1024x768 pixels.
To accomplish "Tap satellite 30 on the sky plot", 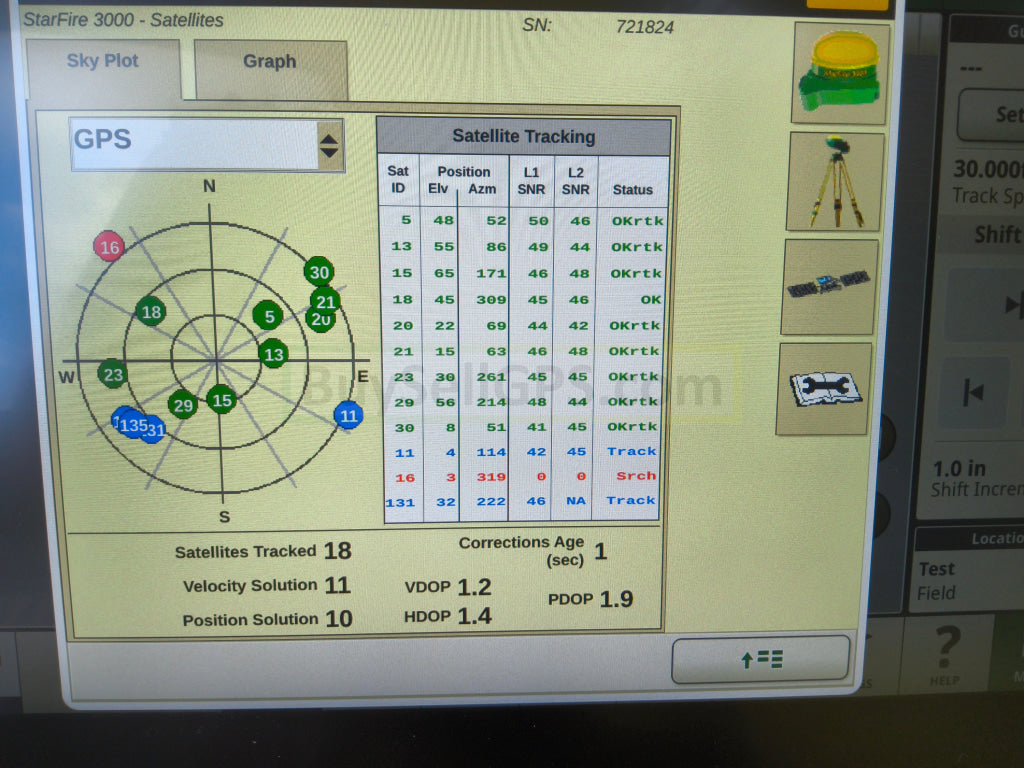I will (319, 272).
